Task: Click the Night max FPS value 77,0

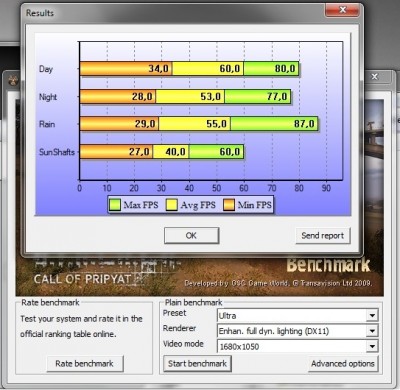Action: coord(277,97)
